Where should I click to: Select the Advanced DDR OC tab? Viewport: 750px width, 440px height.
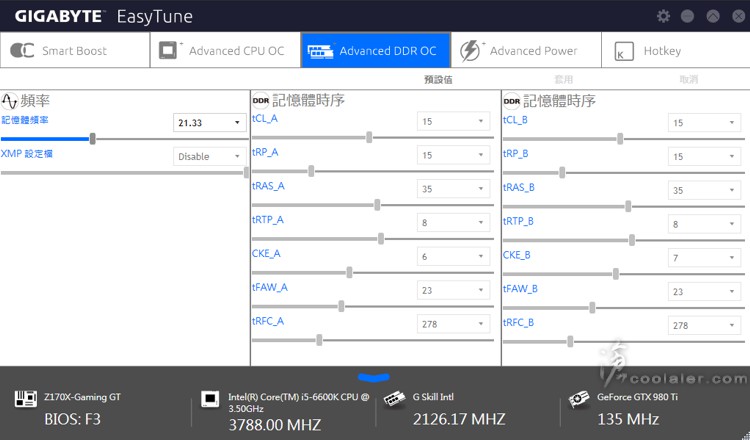click(x=375, y=50)
